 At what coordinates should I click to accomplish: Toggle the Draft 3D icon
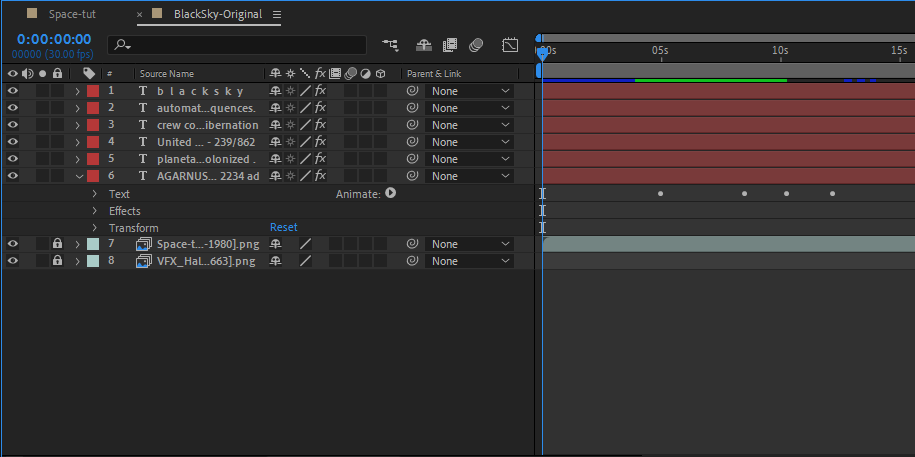424,45
